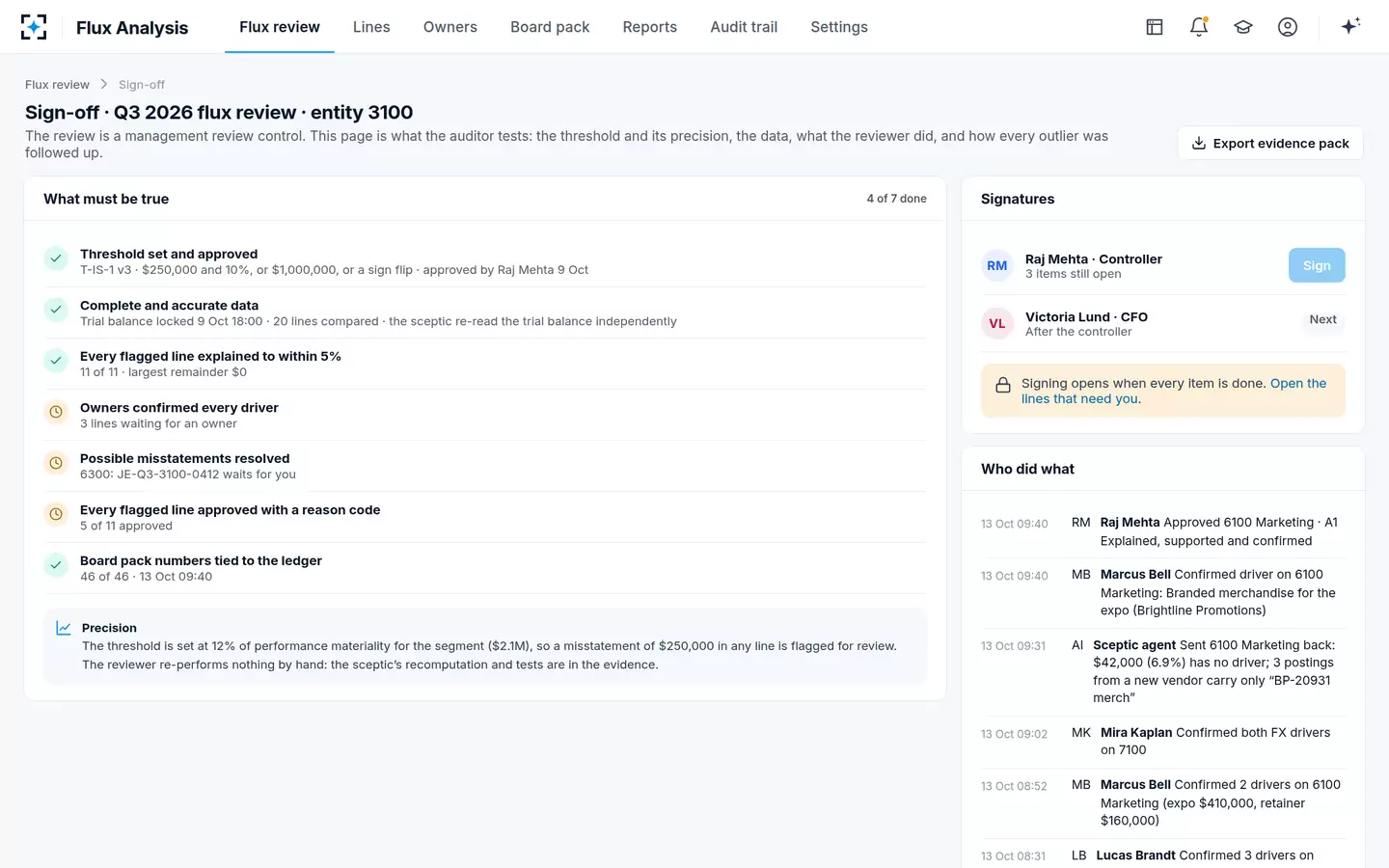Click the Signatures panel heading
This screenshot has width=1389, height=868.
point(1018,199)
